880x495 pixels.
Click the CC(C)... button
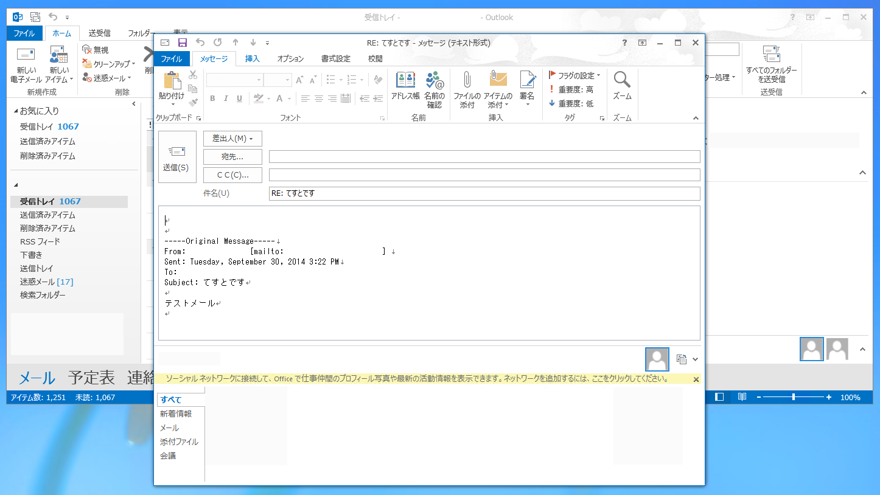click(x=232, y=175)
